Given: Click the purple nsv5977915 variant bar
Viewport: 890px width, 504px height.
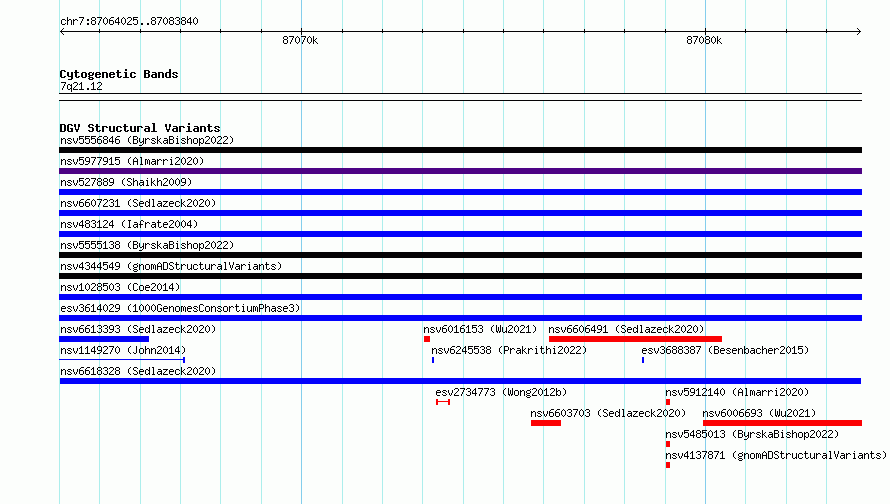Looking at the screenshot, I should pyautogui.click(x=460, y=171).
